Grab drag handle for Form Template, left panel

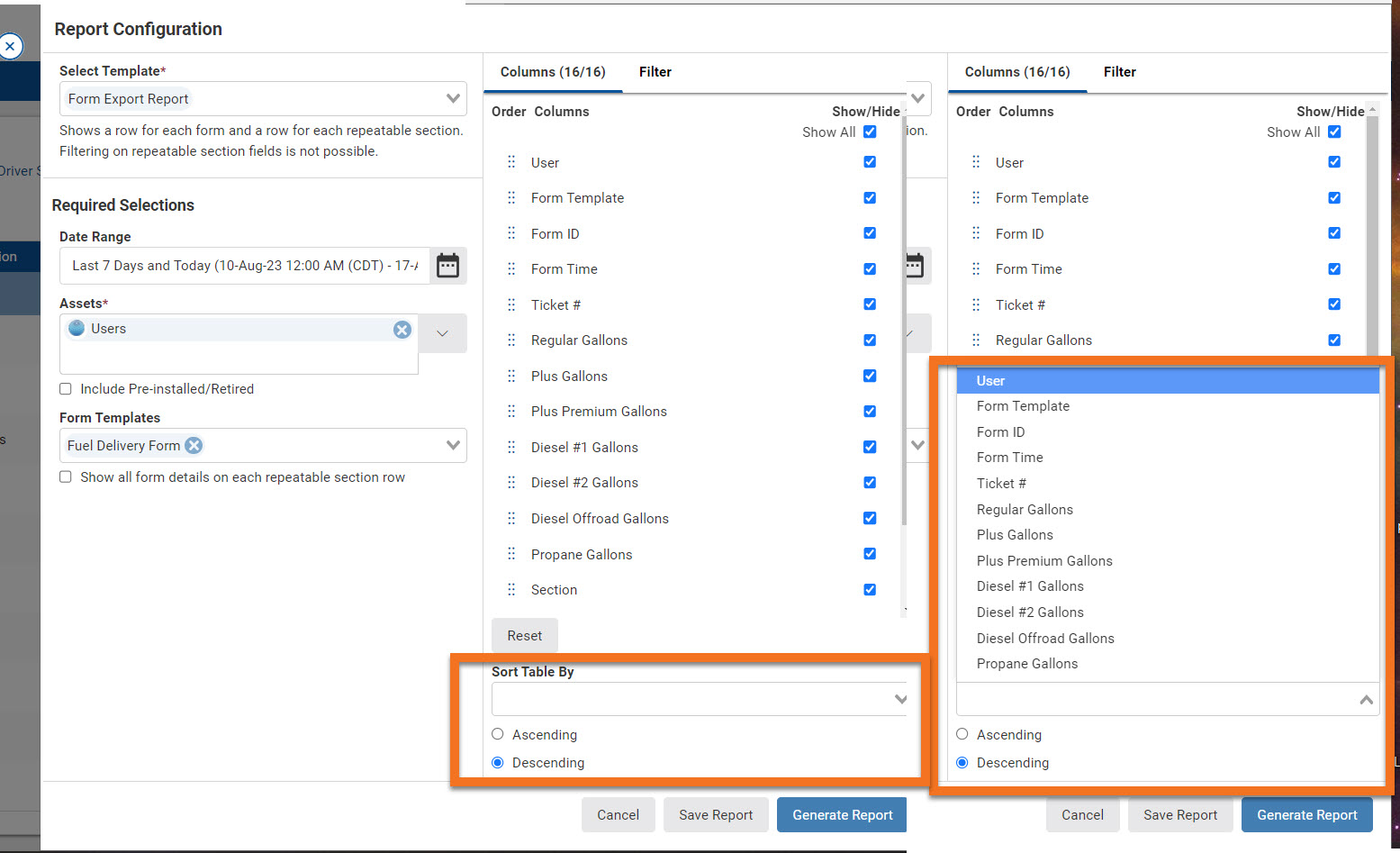click(x=511, y=197)
